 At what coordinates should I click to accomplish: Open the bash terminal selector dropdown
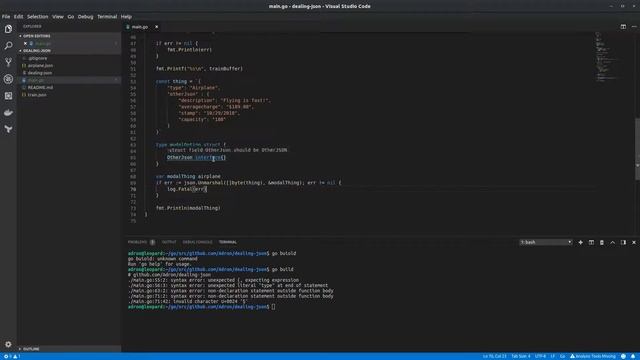click(546, 242)
